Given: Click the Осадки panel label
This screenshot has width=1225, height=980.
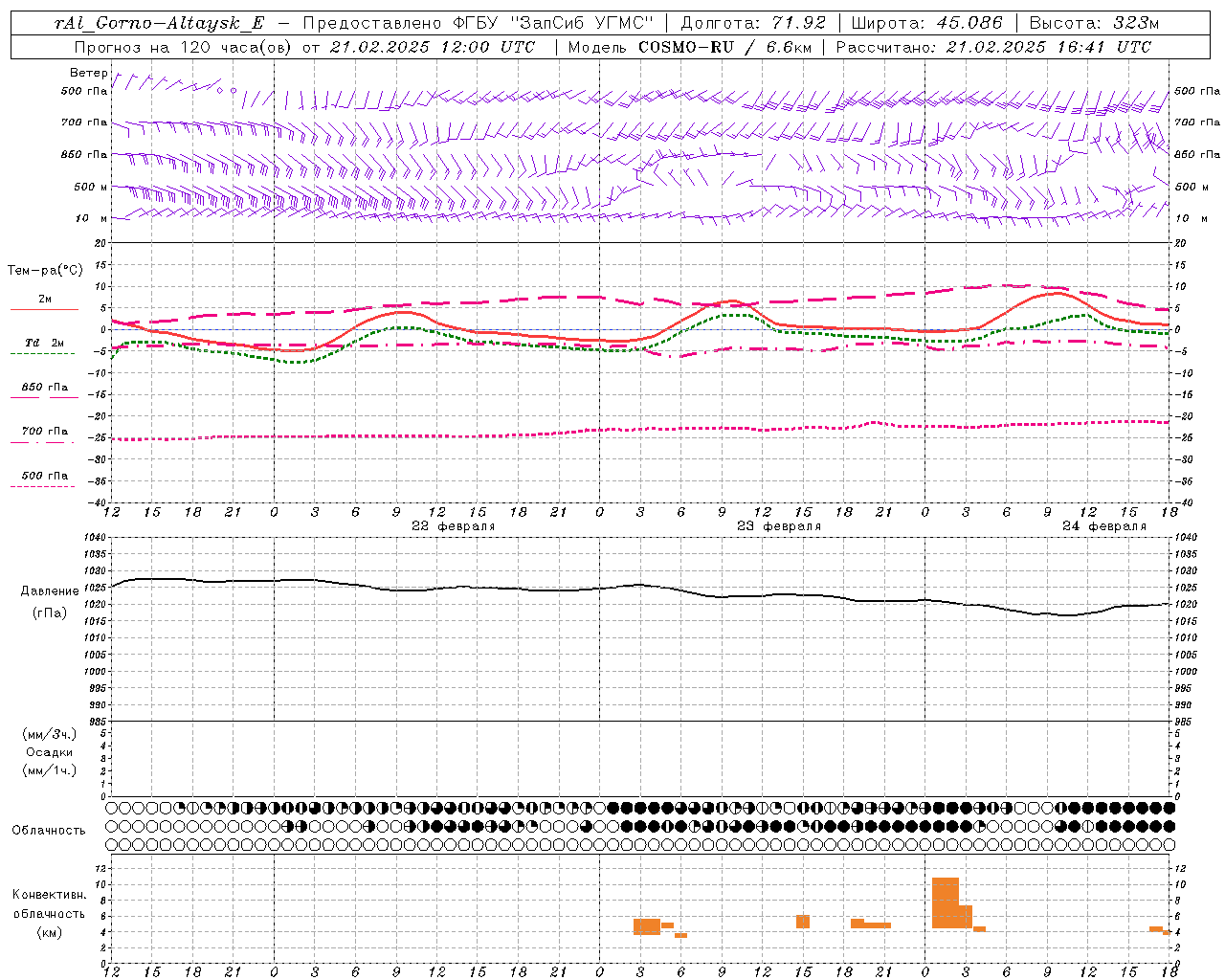Looking at the screenshot, I should click(x=50, y=752).
